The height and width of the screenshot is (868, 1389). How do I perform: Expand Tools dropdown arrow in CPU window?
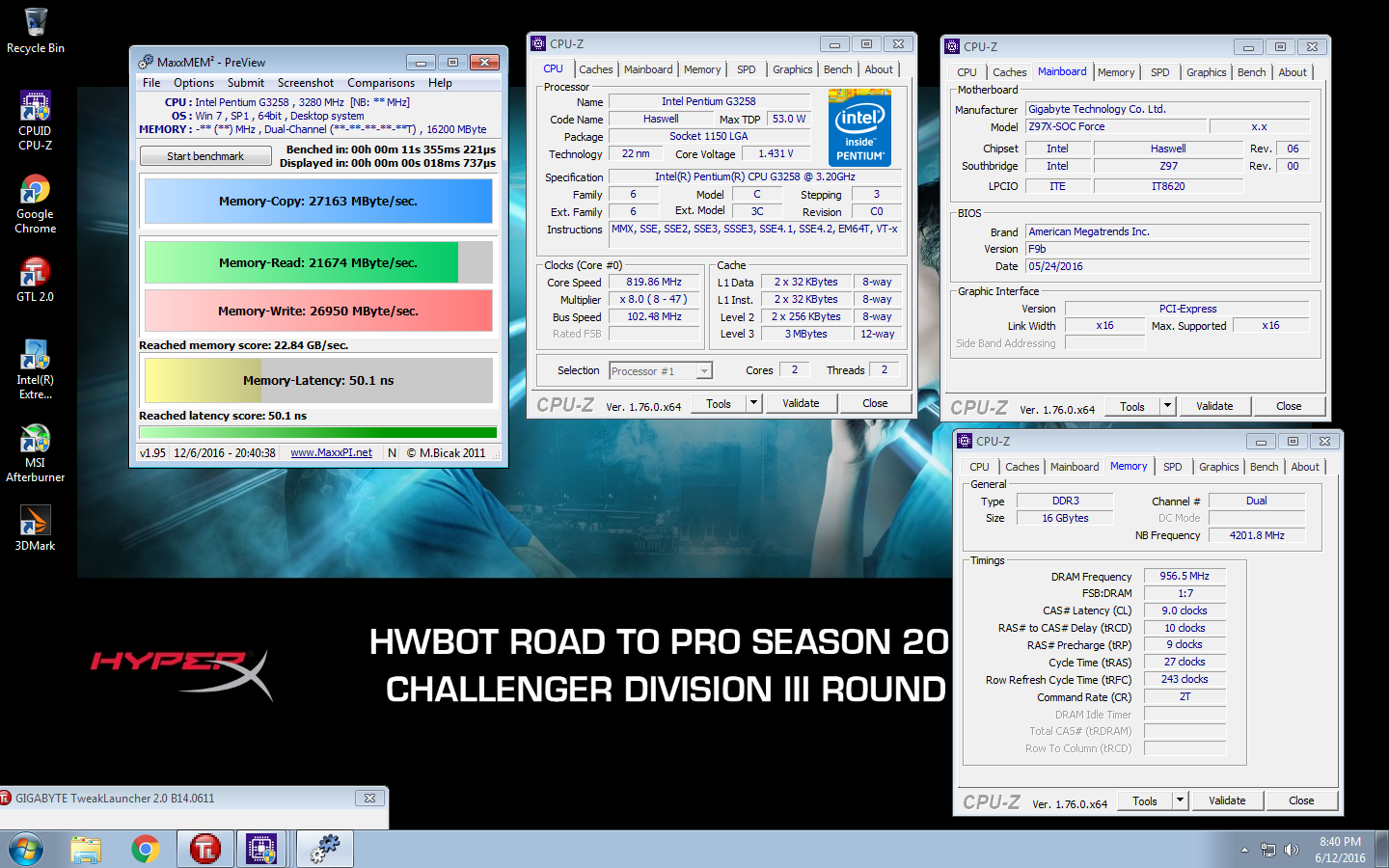click(x=754, y=403)
